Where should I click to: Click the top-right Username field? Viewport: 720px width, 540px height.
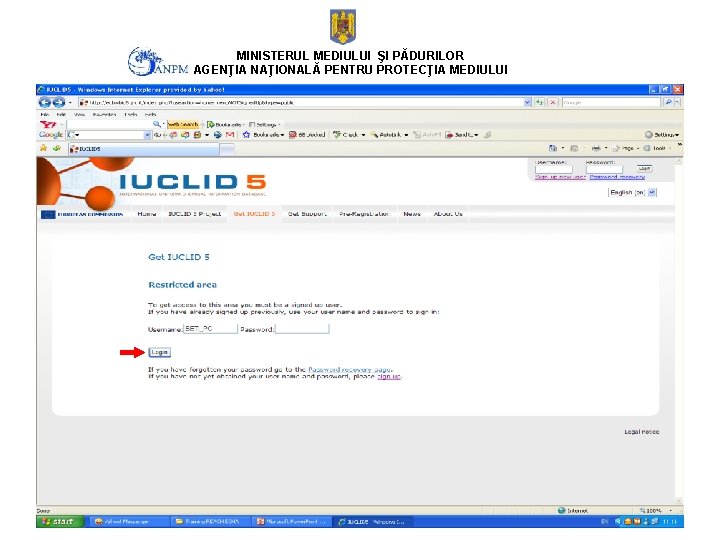[554, 169]
